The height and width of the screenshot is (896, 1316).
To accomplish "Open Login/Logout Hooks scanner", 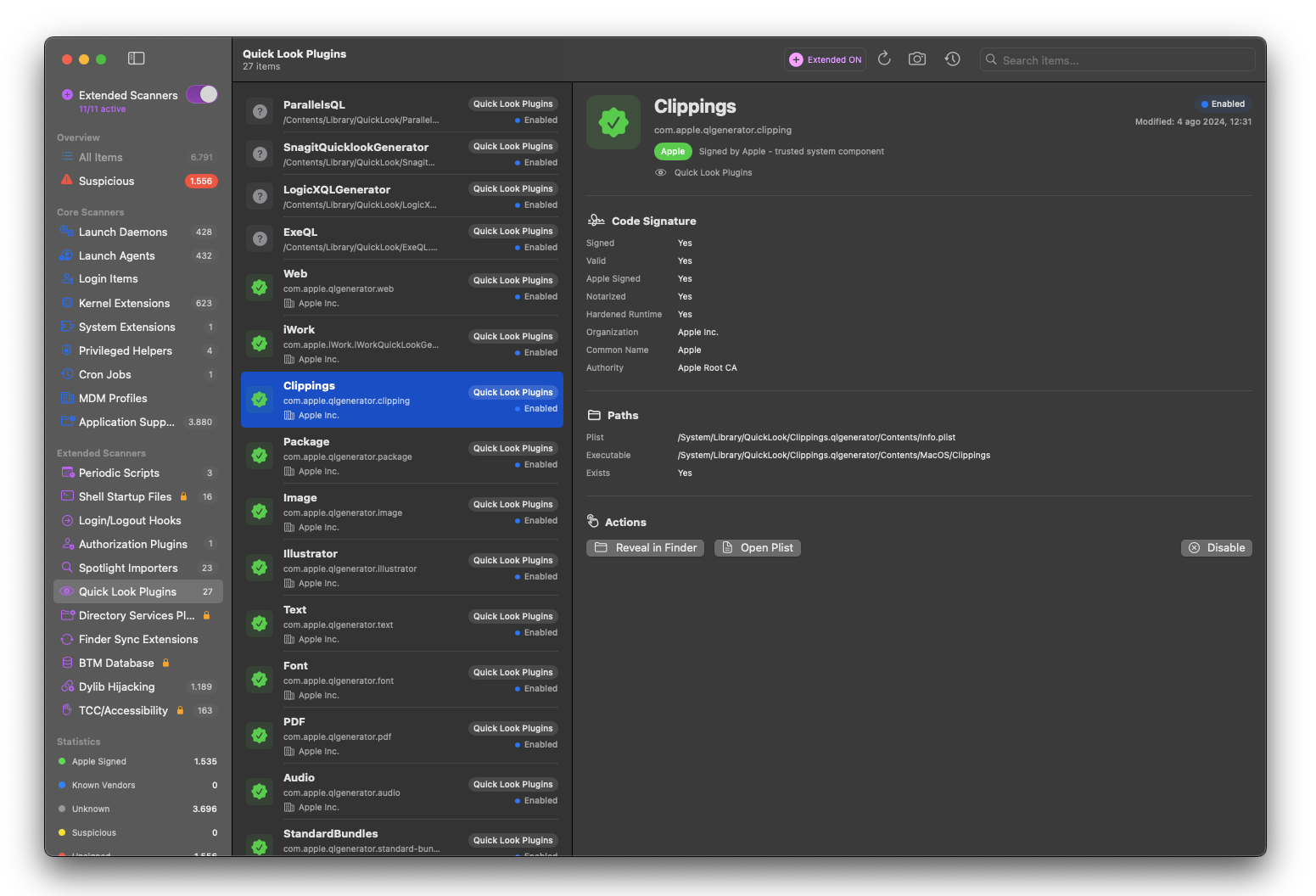I will tap(138, 520).
